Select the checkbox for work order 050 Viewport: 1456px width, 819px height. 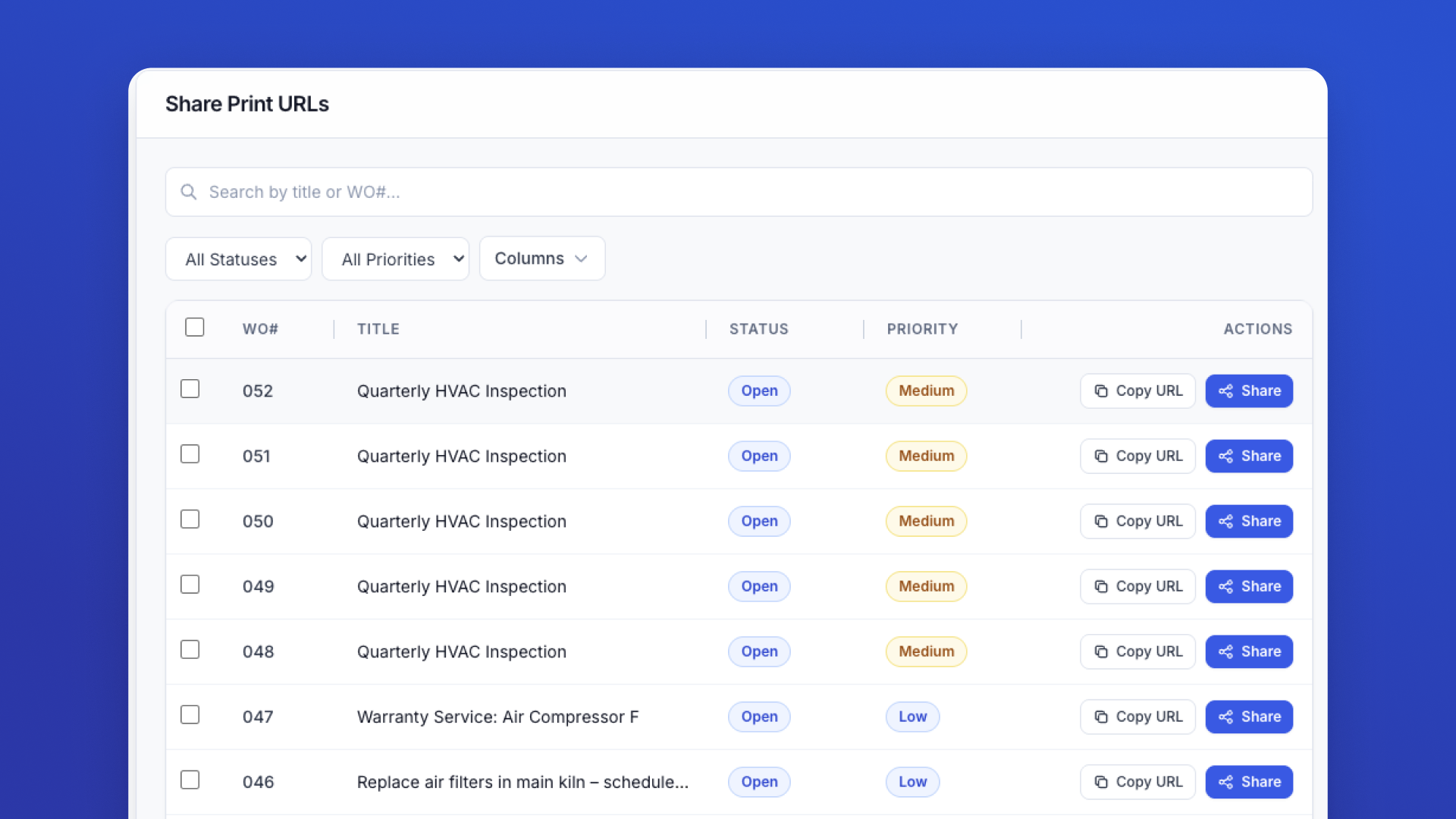(190, 519)
